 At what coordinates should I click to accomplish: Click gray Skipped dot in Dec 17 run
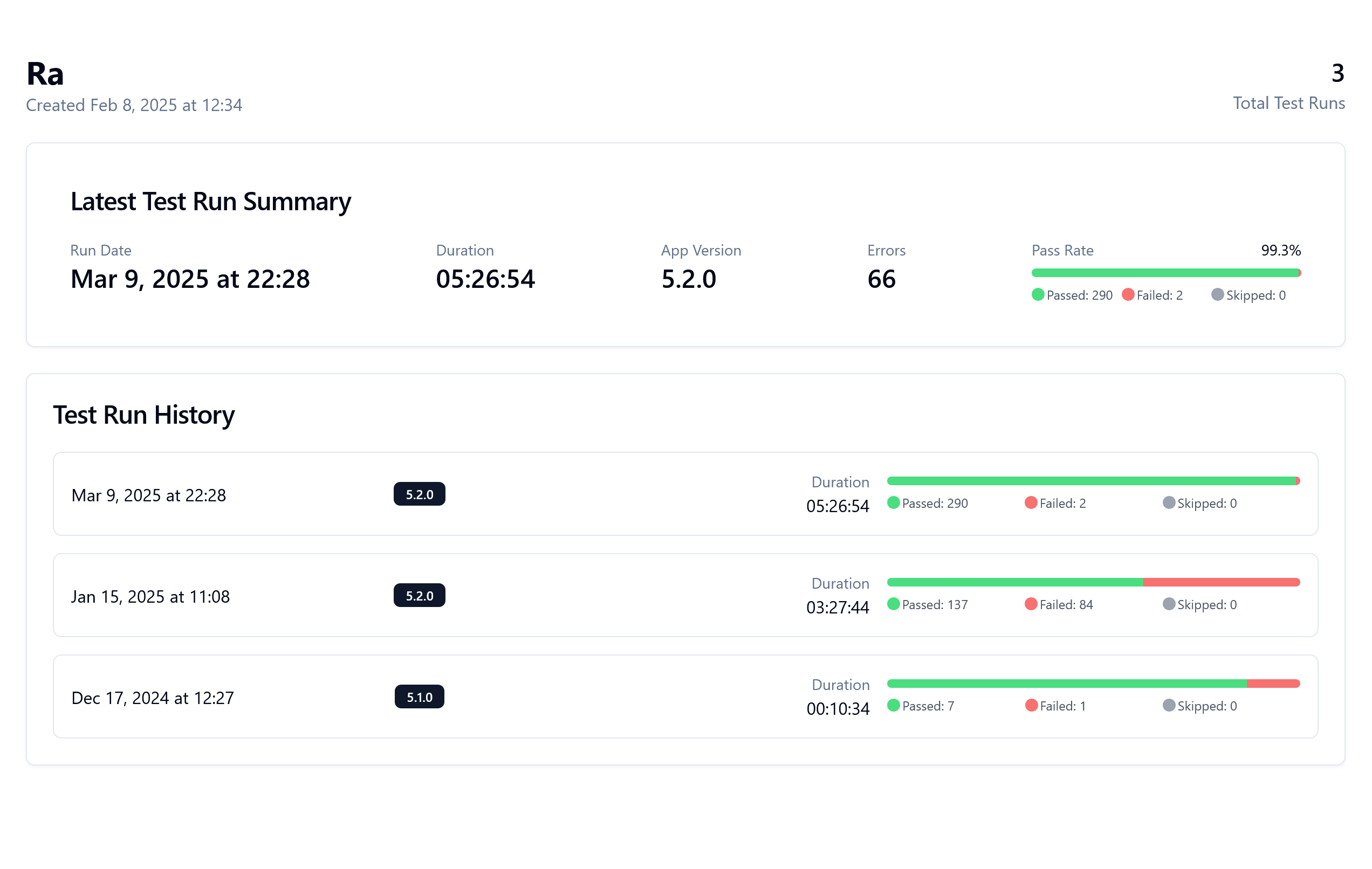(1169, 705)
